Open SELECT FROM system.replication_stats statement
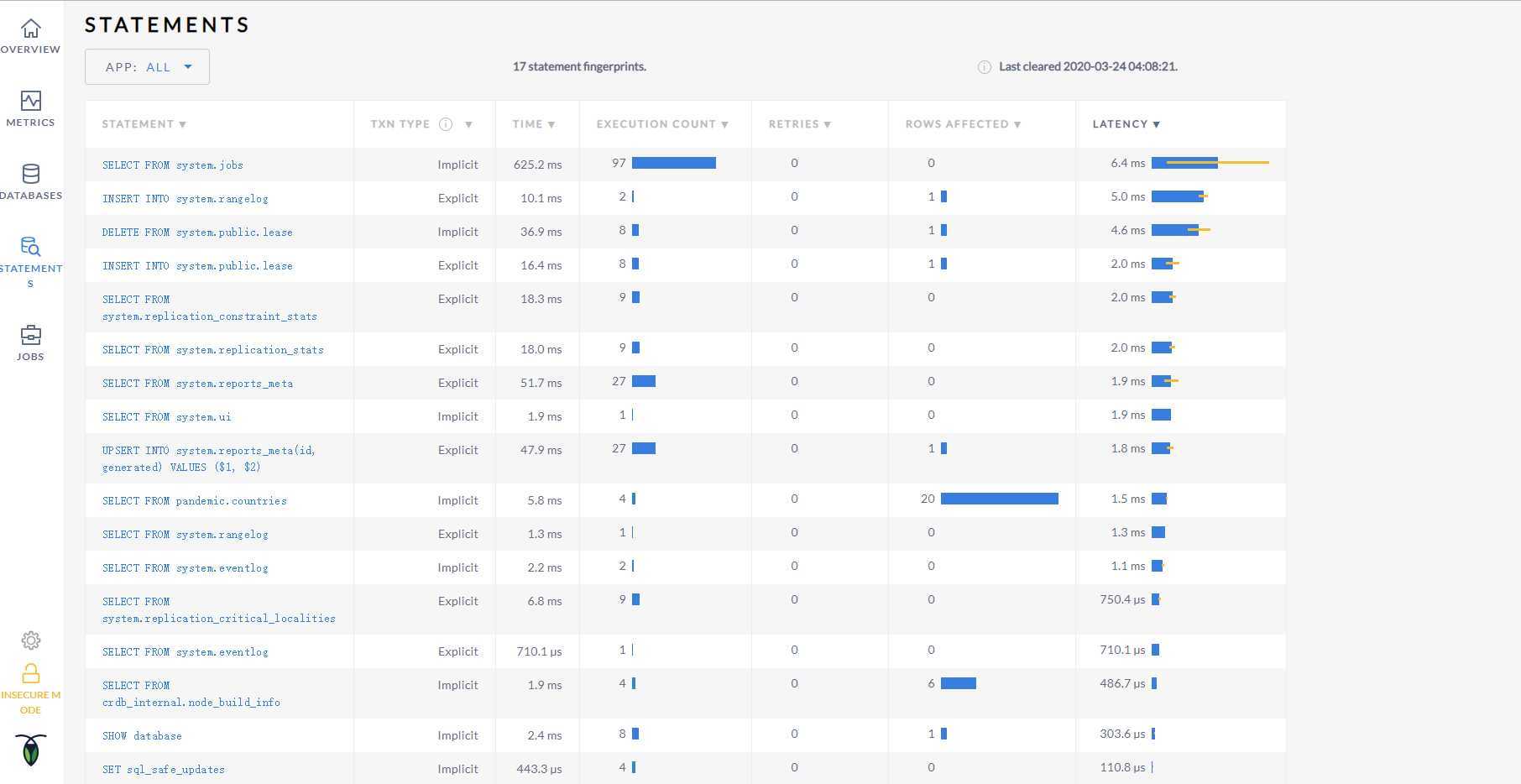Viewport: 1521px width, 784px height. (213, 350)
